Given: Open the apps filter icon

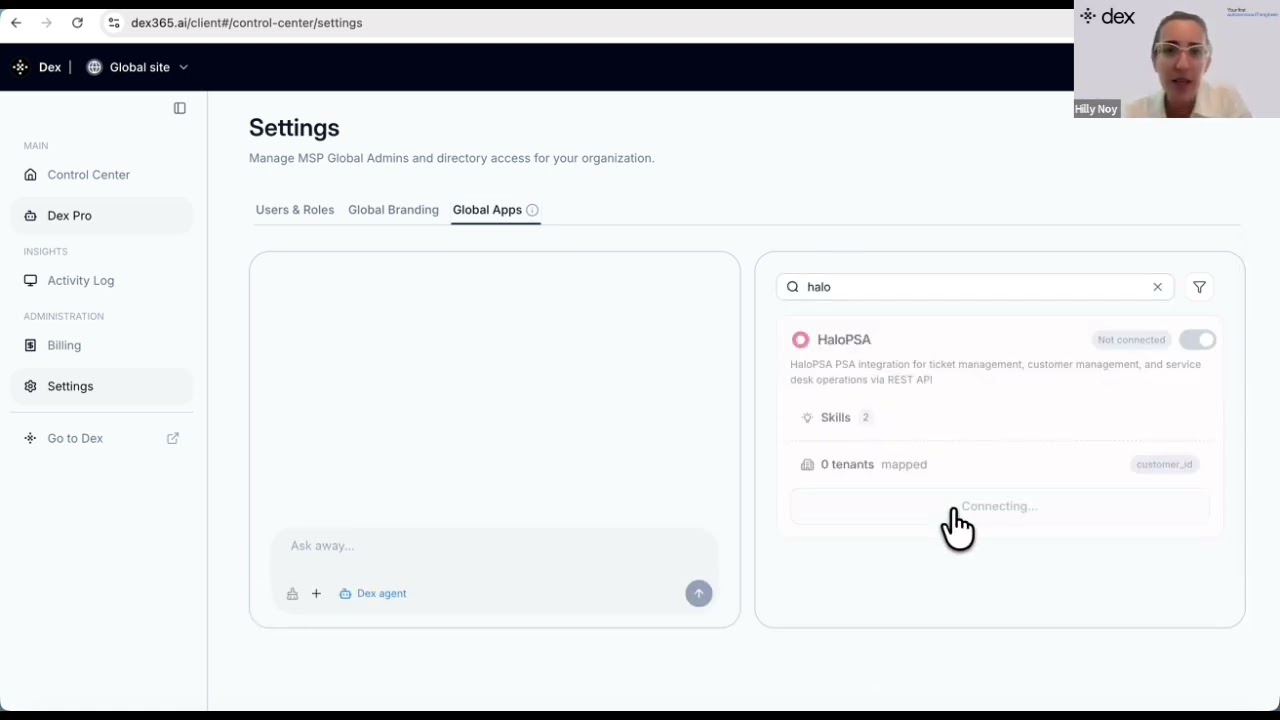Looking at the screenshot, I should (1199, 287).
